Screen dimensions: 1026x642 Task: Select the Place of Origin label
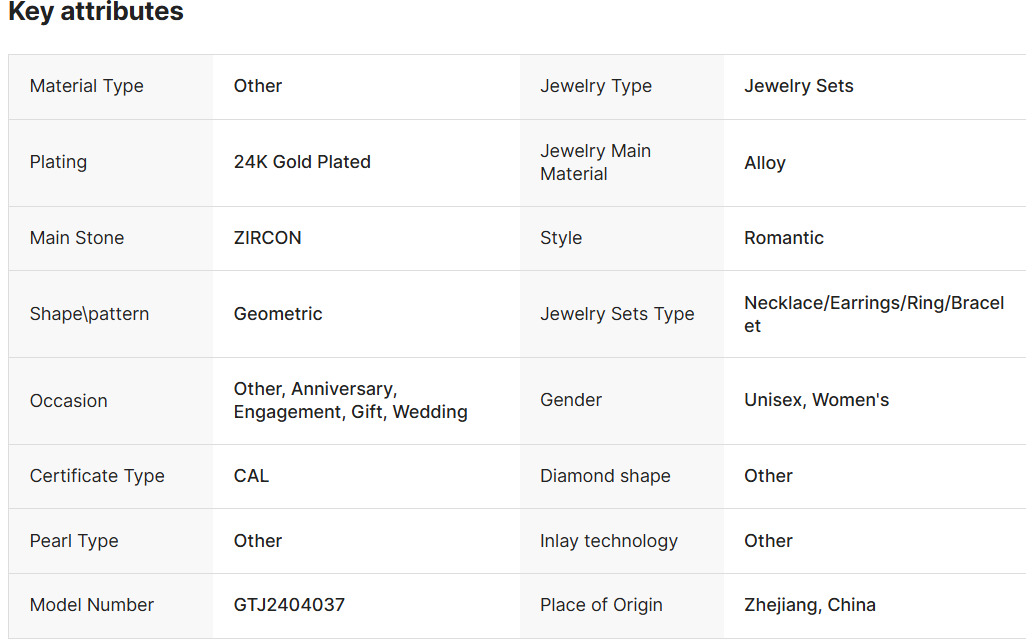601,605
